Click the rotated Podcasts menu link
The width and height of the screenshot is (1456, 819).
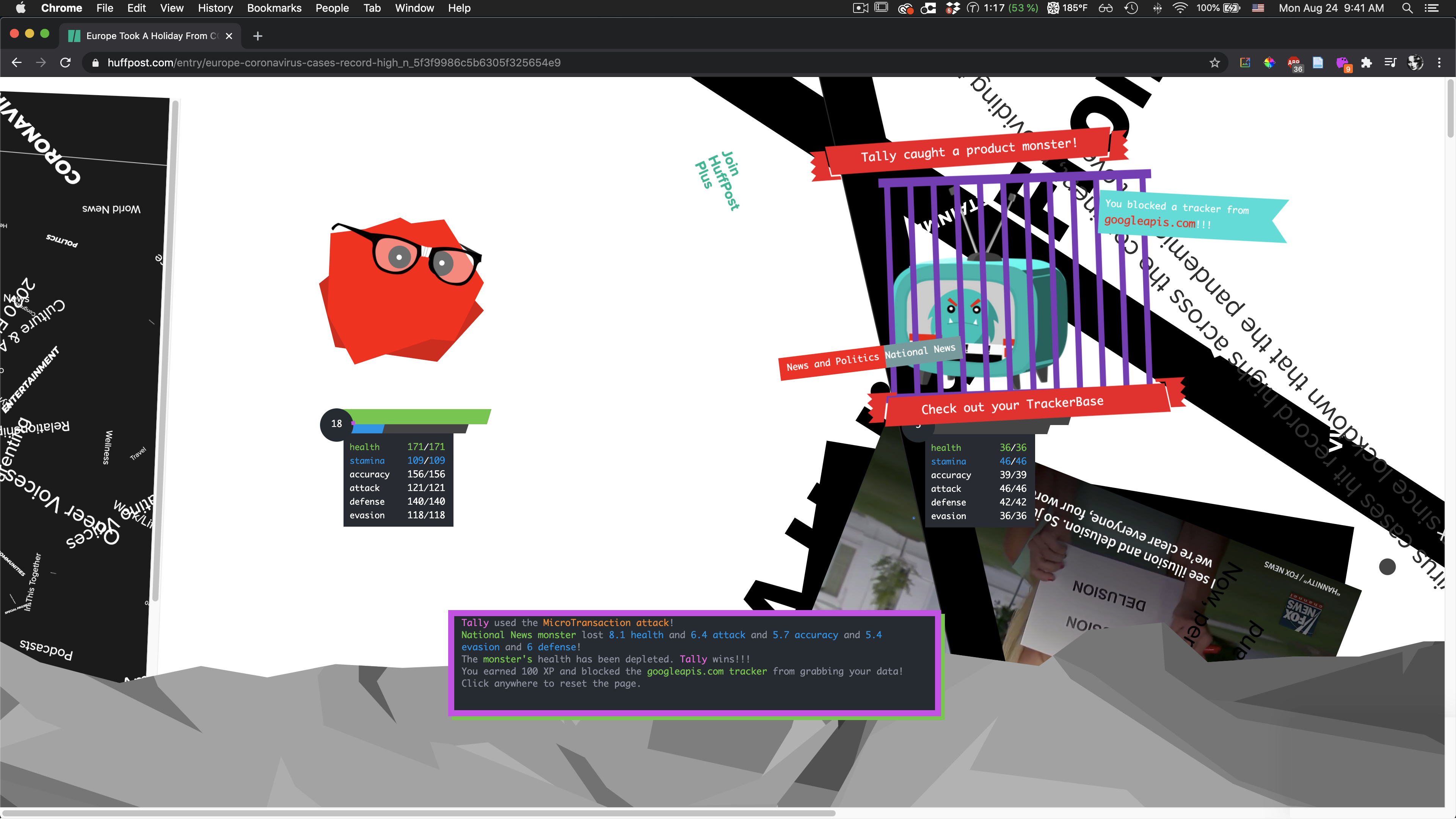[46, 650]
